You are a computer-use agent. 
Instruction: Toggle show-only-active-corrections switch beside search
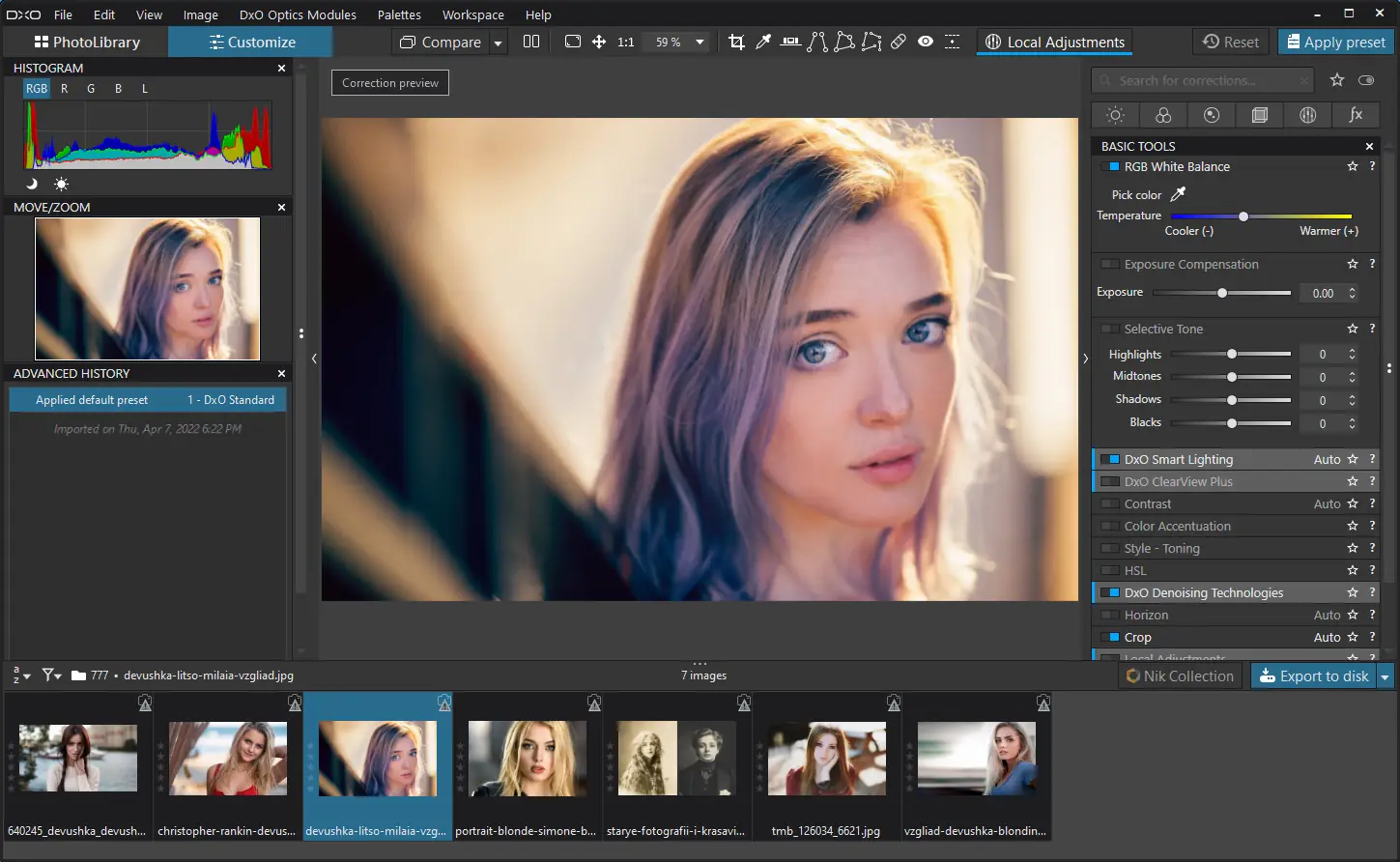1366,80
